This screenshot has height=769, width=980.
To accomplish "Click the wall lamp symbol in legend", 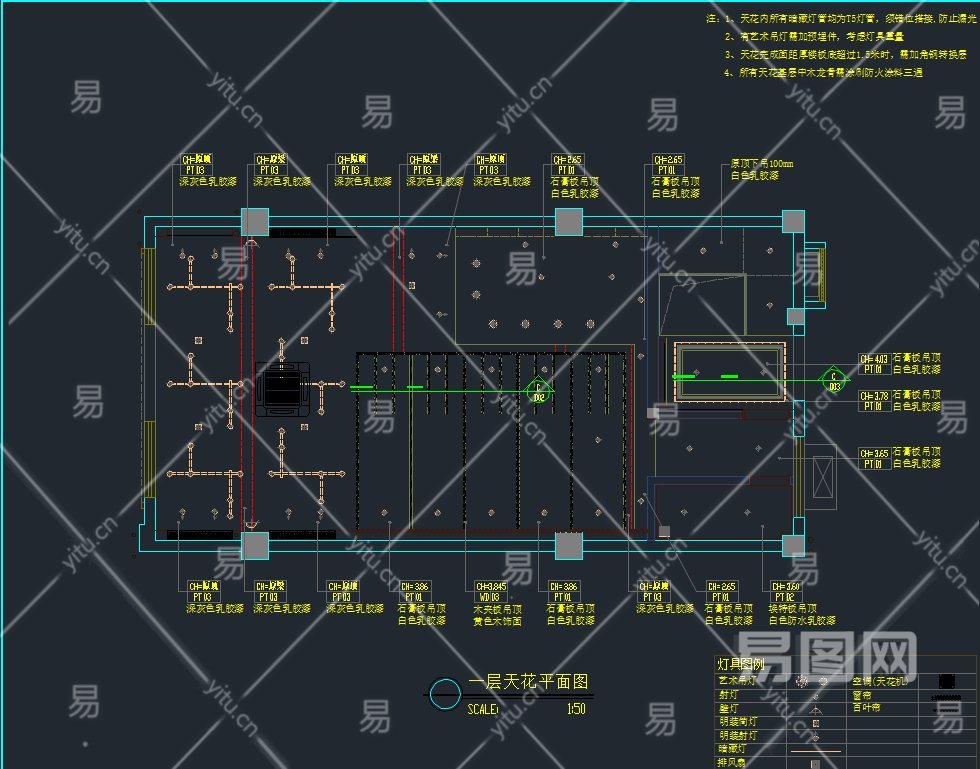I will (x=815, y=710).
